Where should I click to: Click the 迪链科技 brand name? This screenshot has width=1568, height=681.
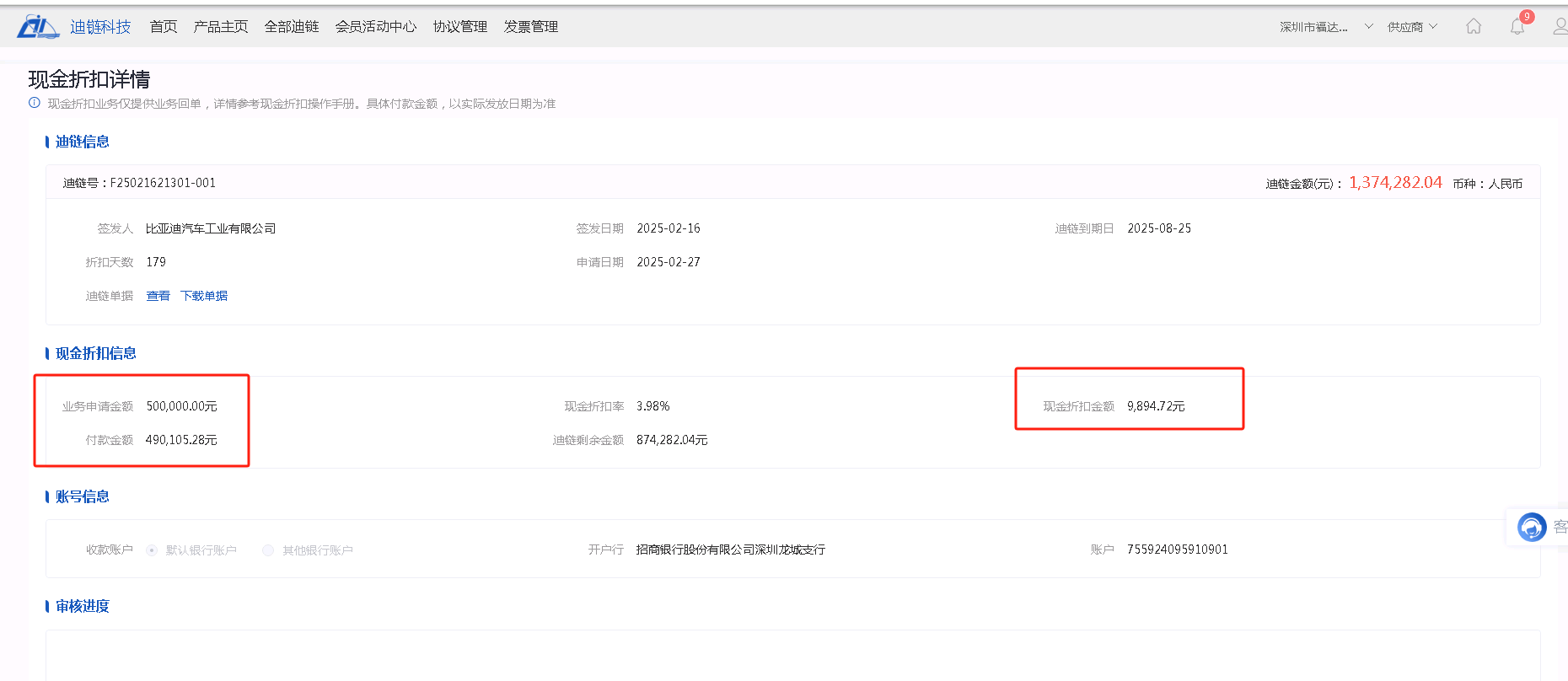[100, 27]
